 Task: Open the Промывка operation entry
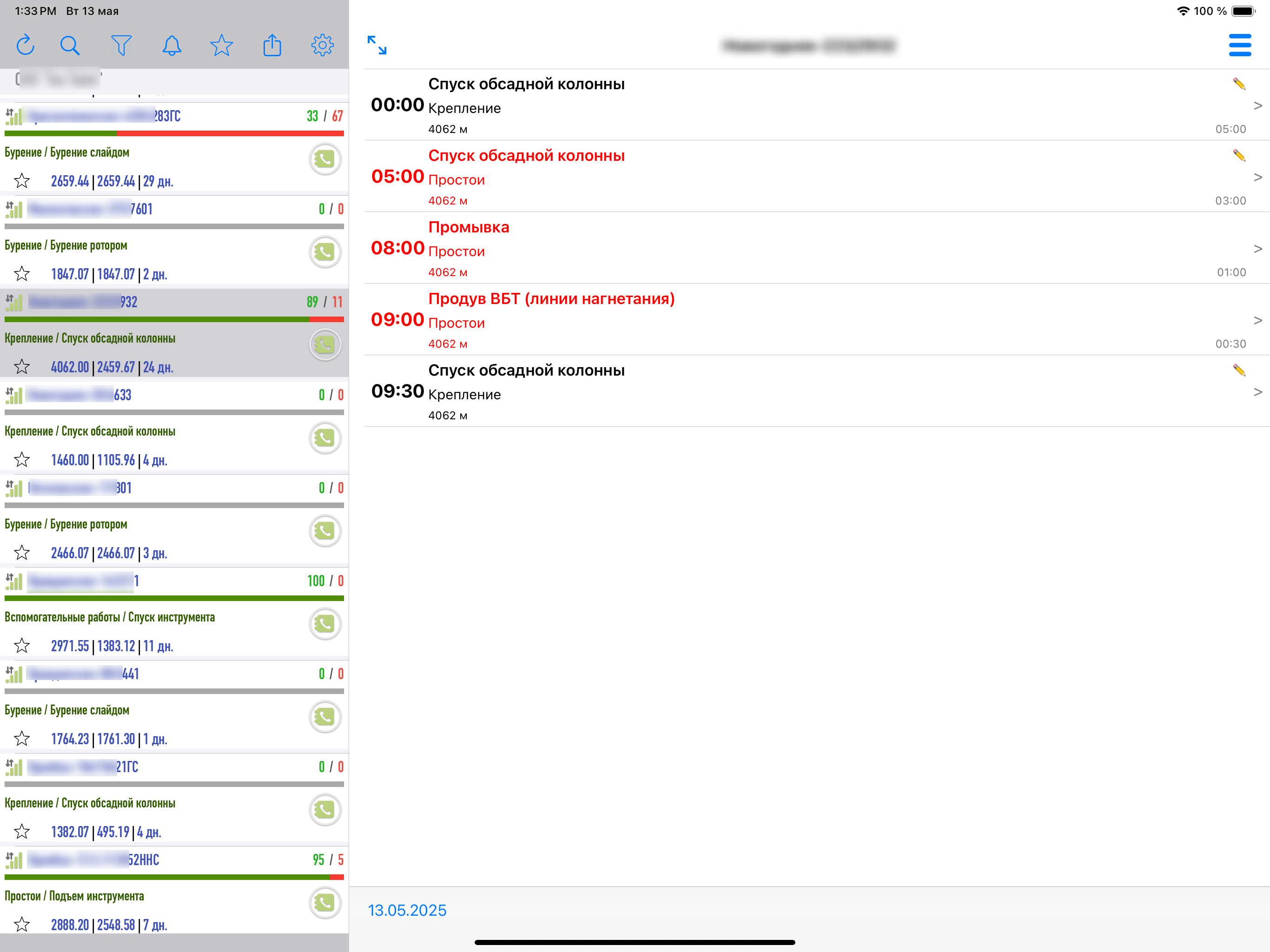(817, 248)
